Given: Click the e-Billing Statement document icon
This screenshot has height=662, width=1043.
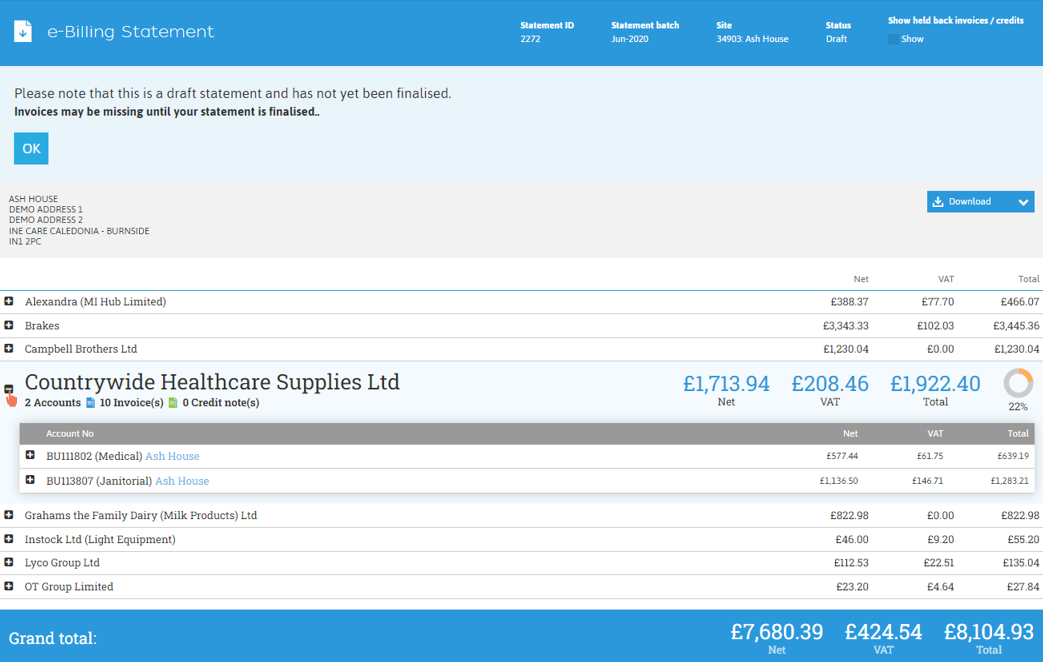Looking at the screenshot, I should 23,31.
